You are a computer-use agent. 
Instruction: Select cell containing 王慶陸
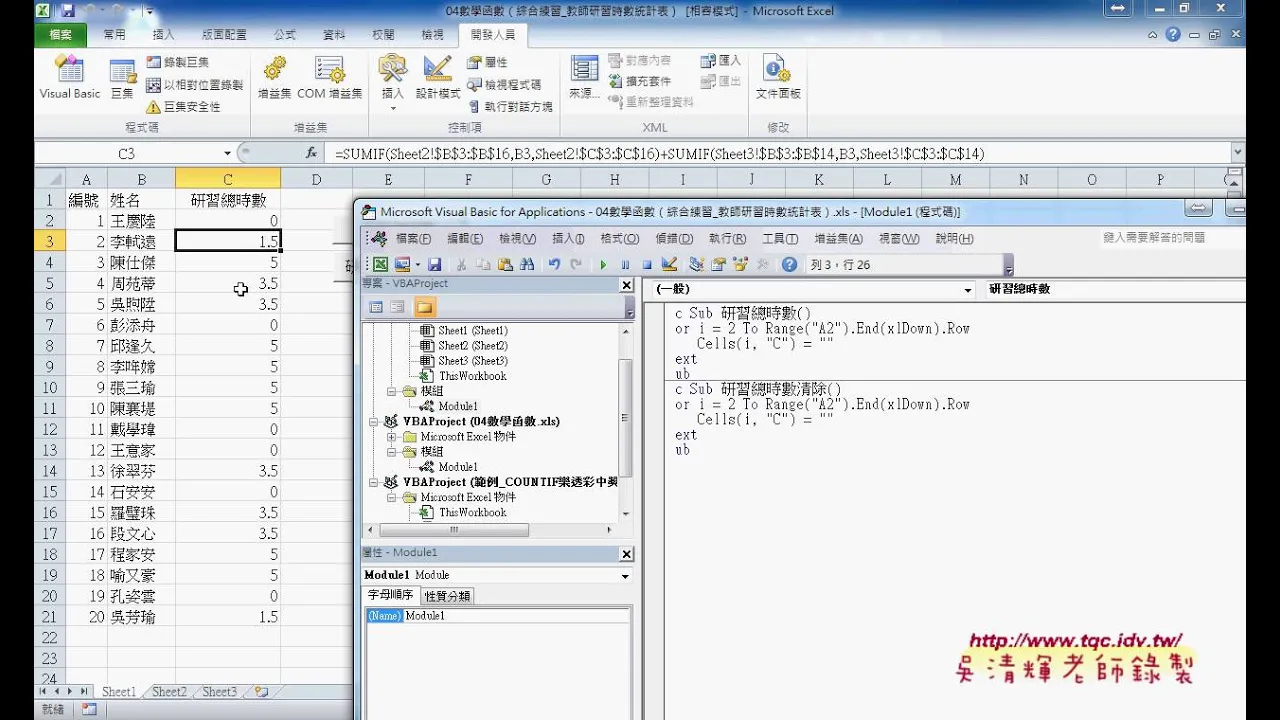[141, 220]
